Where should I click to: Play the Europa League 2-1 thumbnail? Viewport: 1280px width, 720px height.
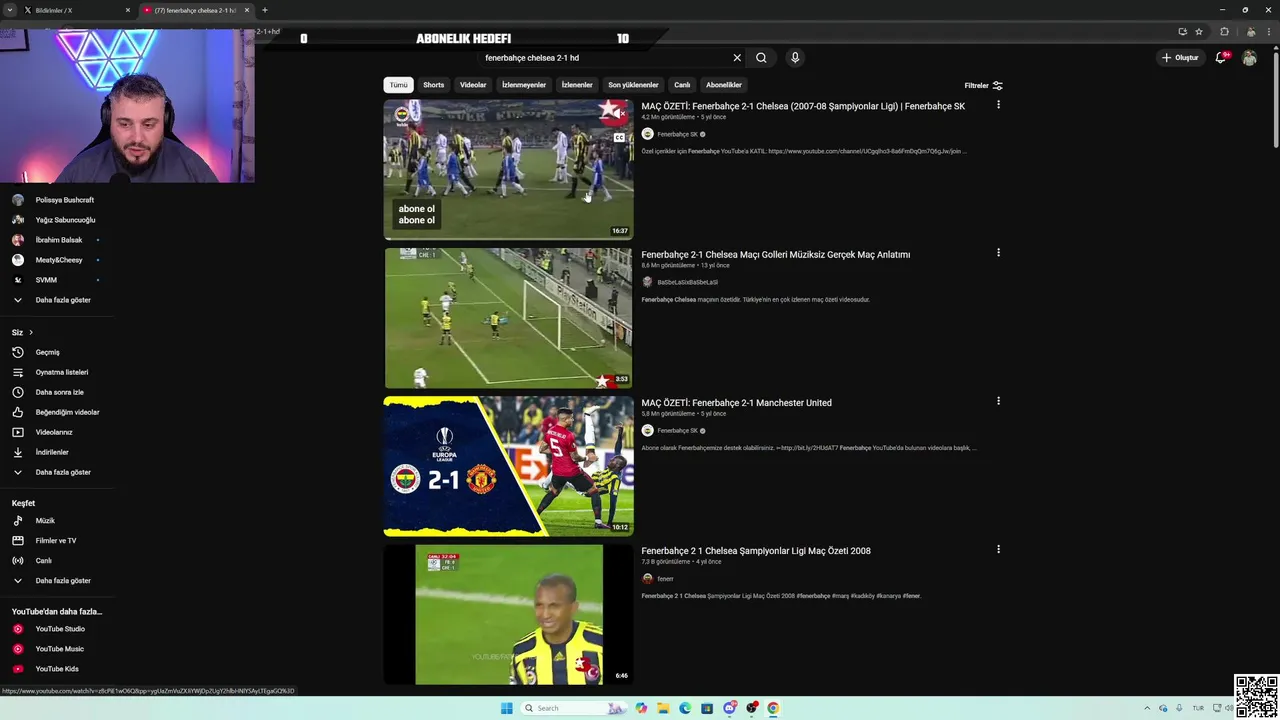508,466
